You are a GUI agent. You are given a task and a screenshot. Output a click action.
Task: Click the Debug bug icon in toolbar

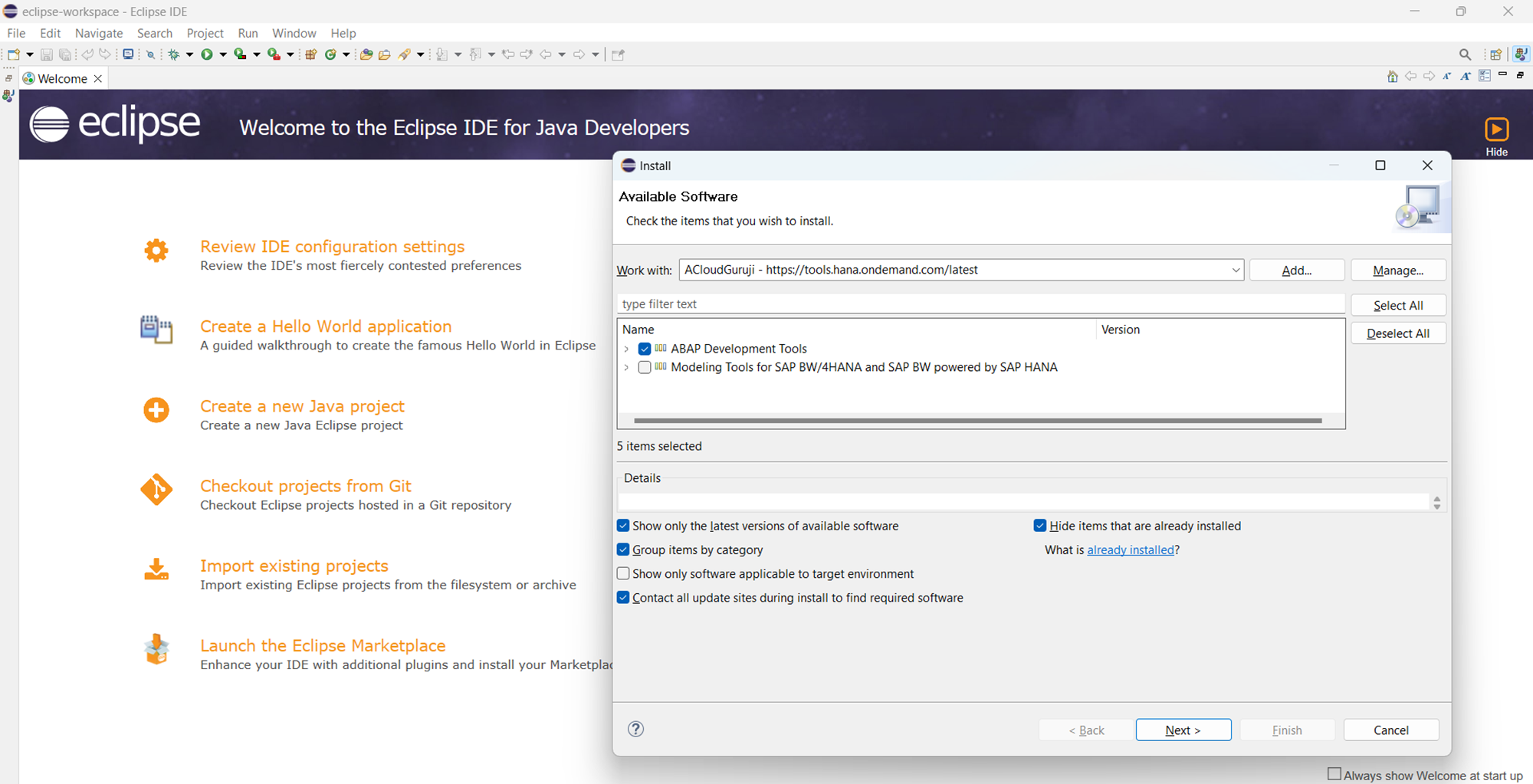pyautogui.click(x=174, y=54)
